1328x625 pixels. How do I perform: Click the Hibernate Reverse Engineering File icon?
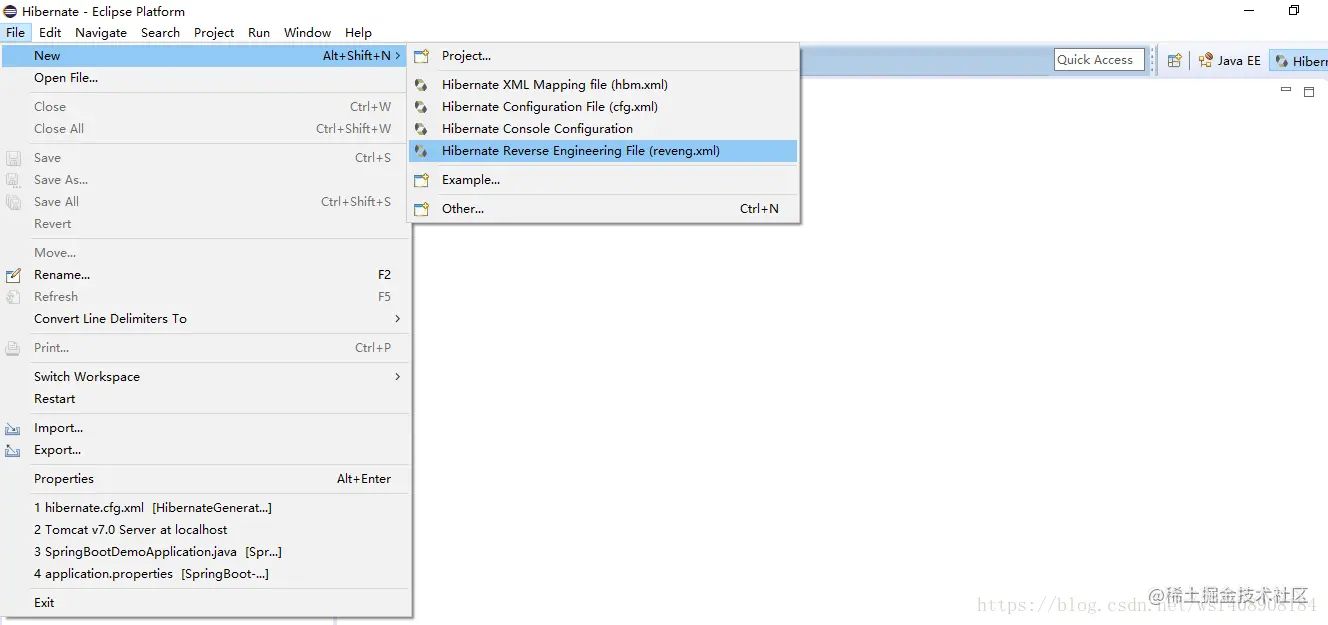422,151
